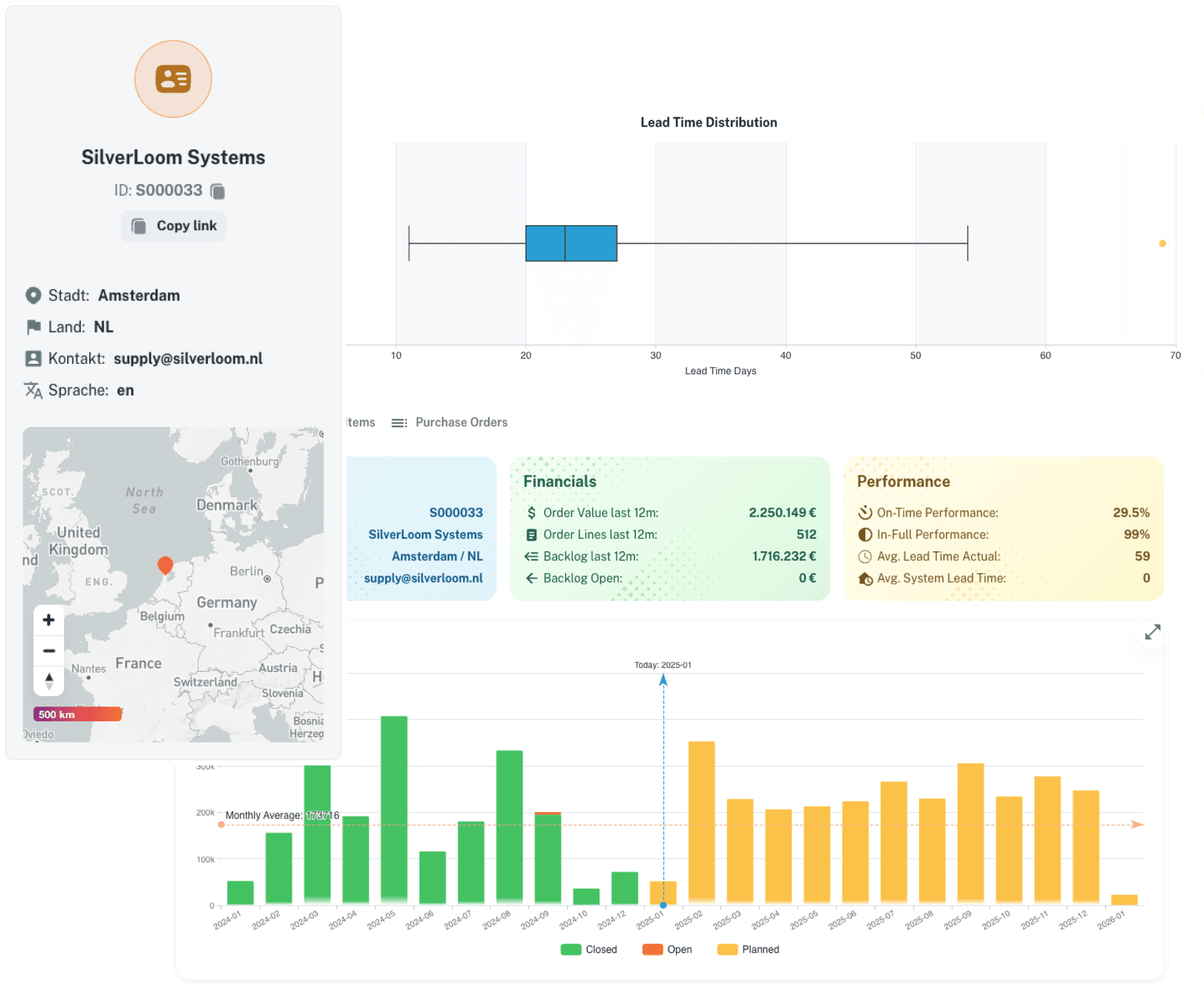The image size is (1204, 984).
Task: Click the orange outlier point in boxplot
Action: pos(1162,243)
